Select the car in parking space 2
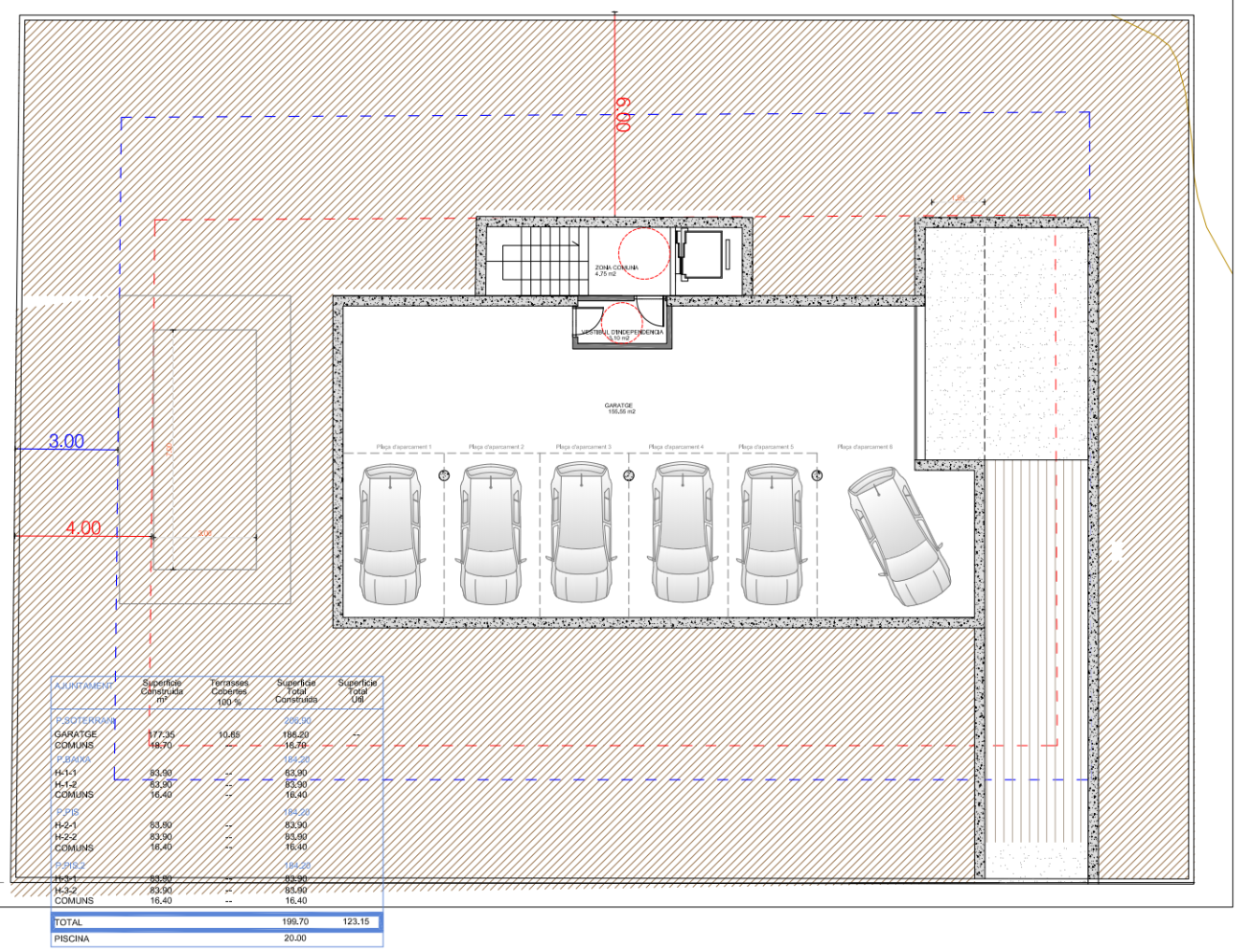1252x952 pixels. coord(491,534)
